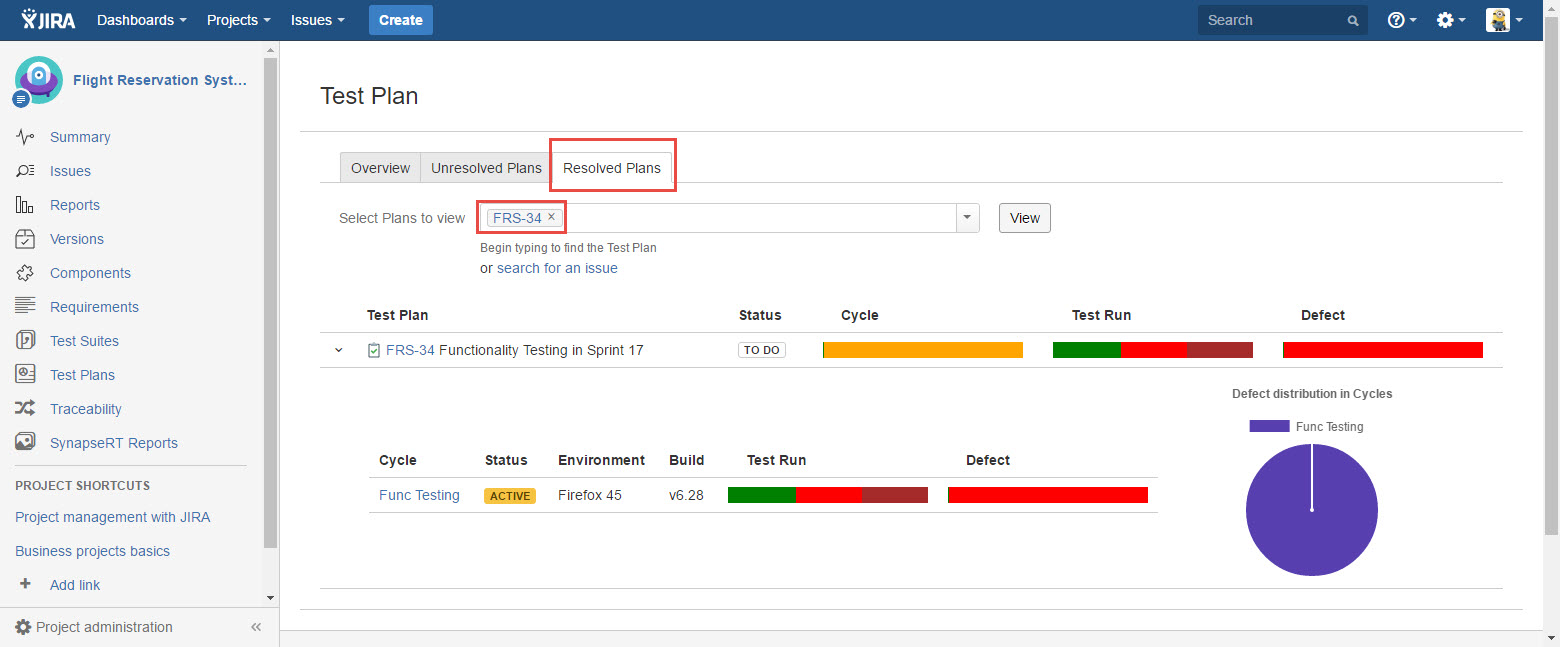Click the v6.28 build cell
This screenshot has width=1560, height=647.
(686, 495)
